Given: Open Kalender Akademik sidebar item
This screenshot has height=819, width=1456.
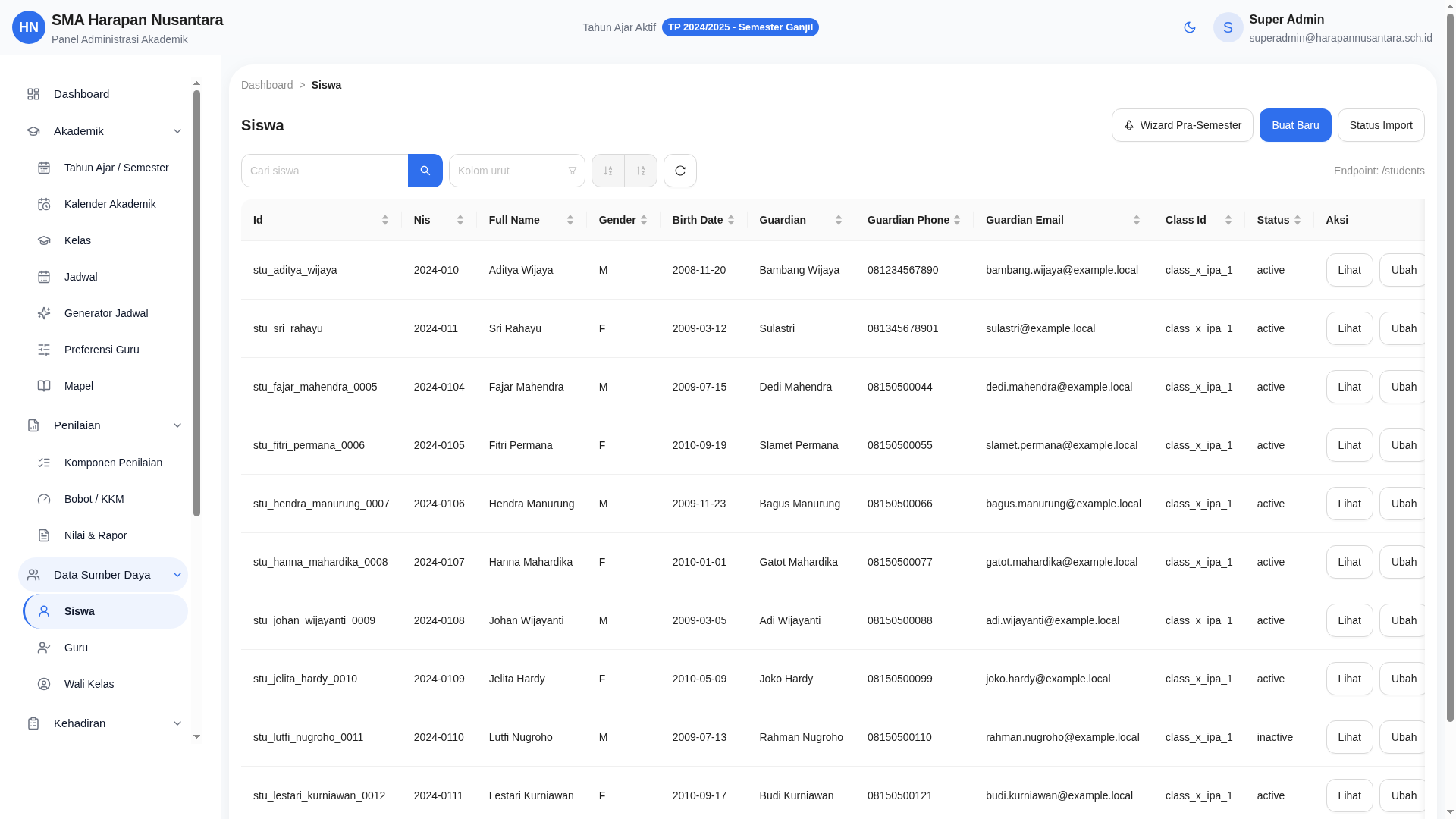Looking at the screenshot, I should 109,204.
